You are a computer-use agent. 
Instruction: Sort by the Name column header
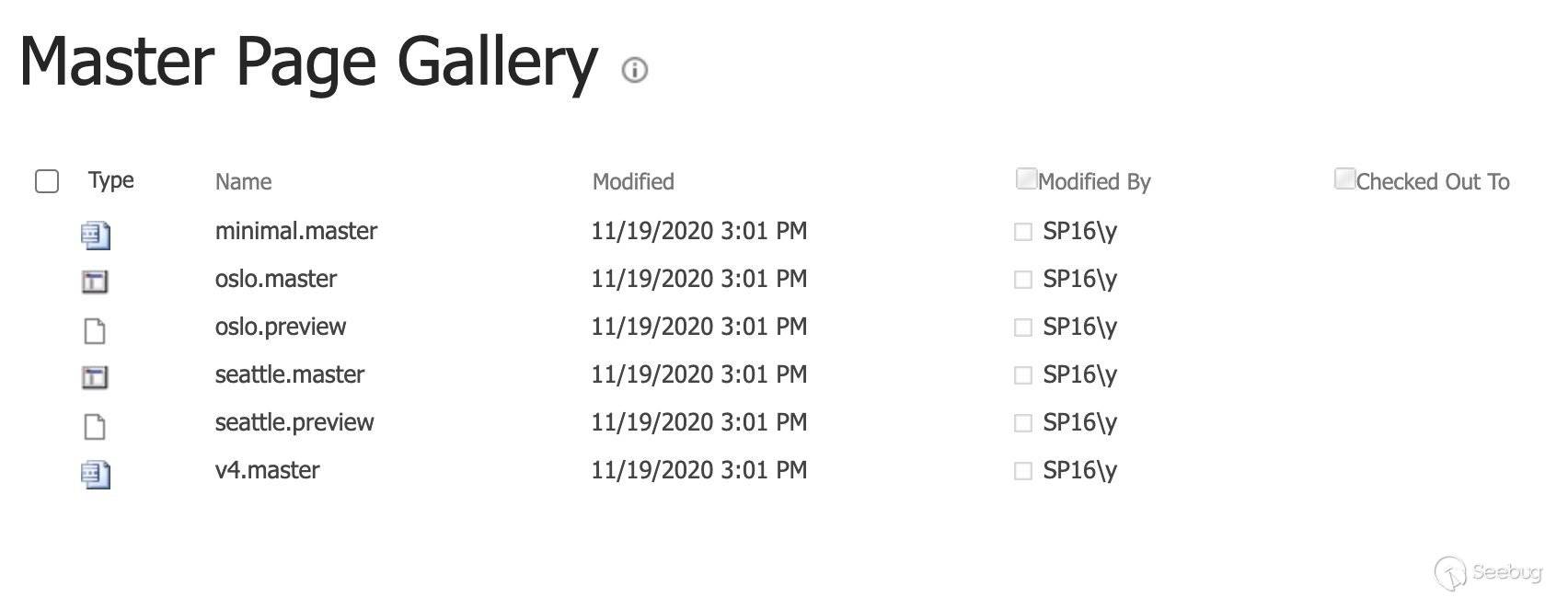tap(243, 182)
